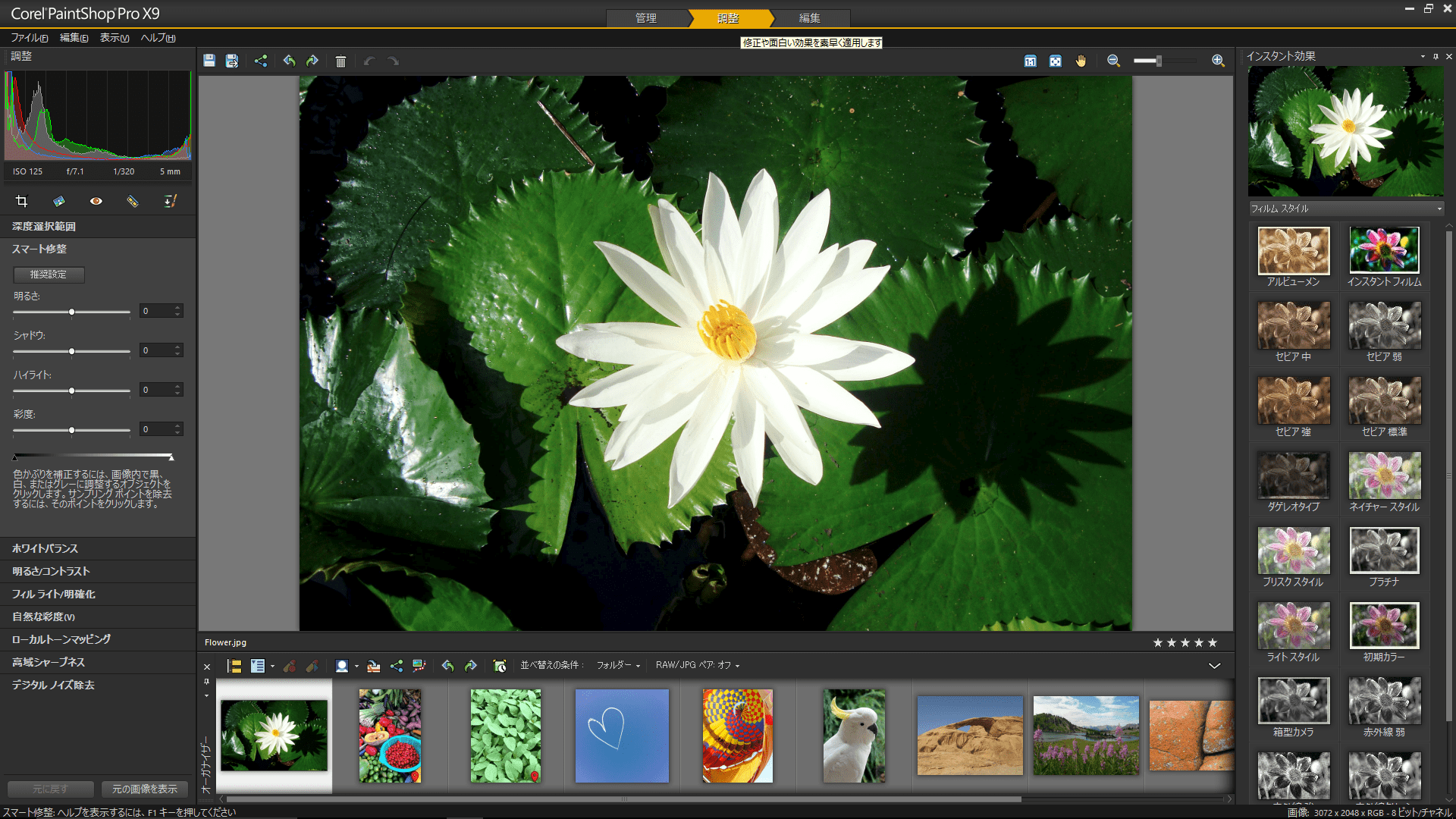This screenshot has width=1456, height=819.
Task: Close the Organizer palette with the X
Action: pos(207,667)
